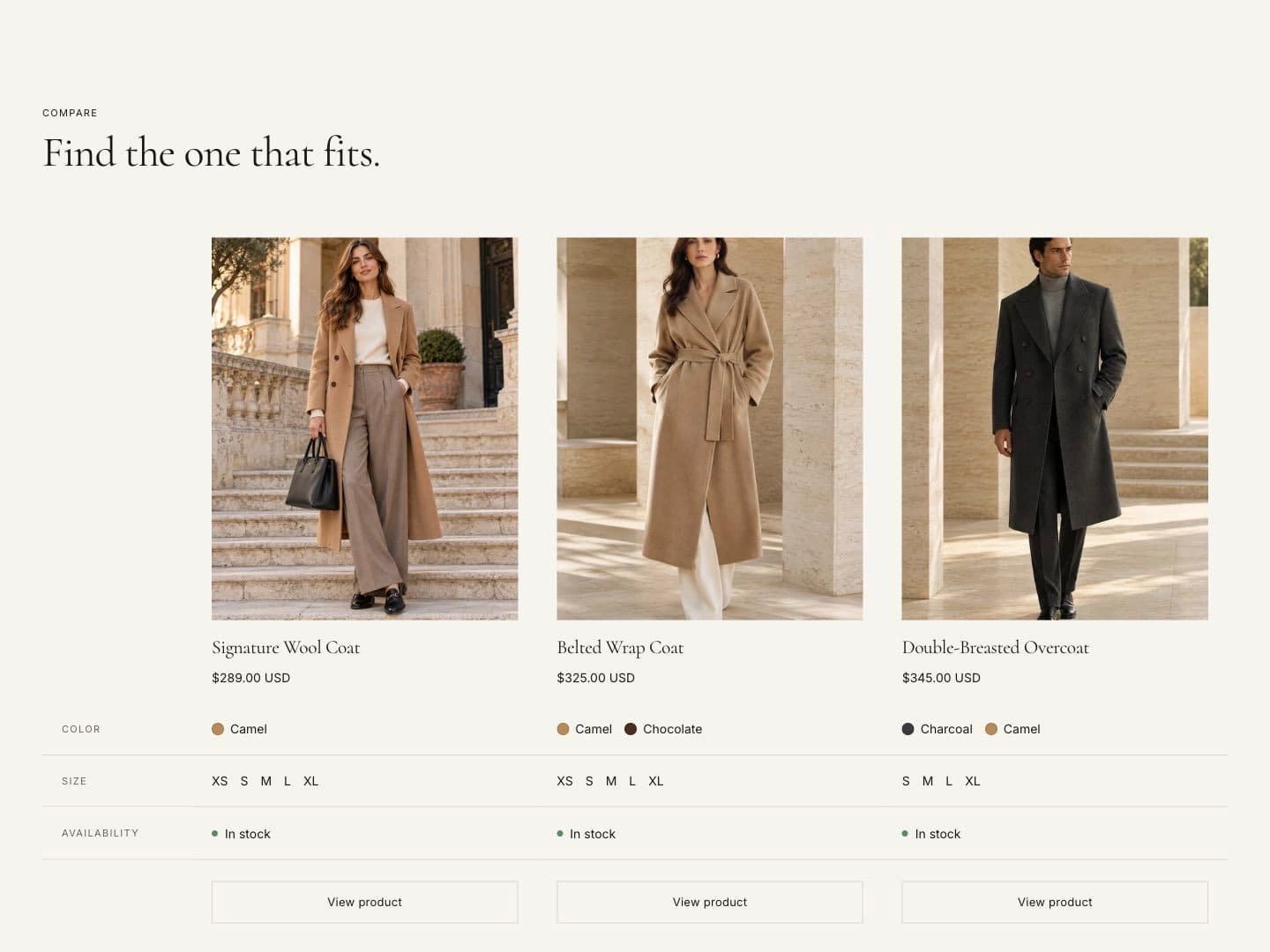Click size M for Signature Wool Coat
1270x952 pixels.
point(265,781)
